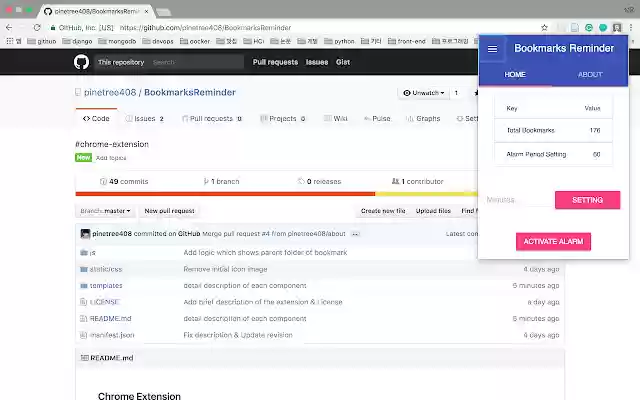
Task: Click the watchers count 1
Action: coord(456,93)
